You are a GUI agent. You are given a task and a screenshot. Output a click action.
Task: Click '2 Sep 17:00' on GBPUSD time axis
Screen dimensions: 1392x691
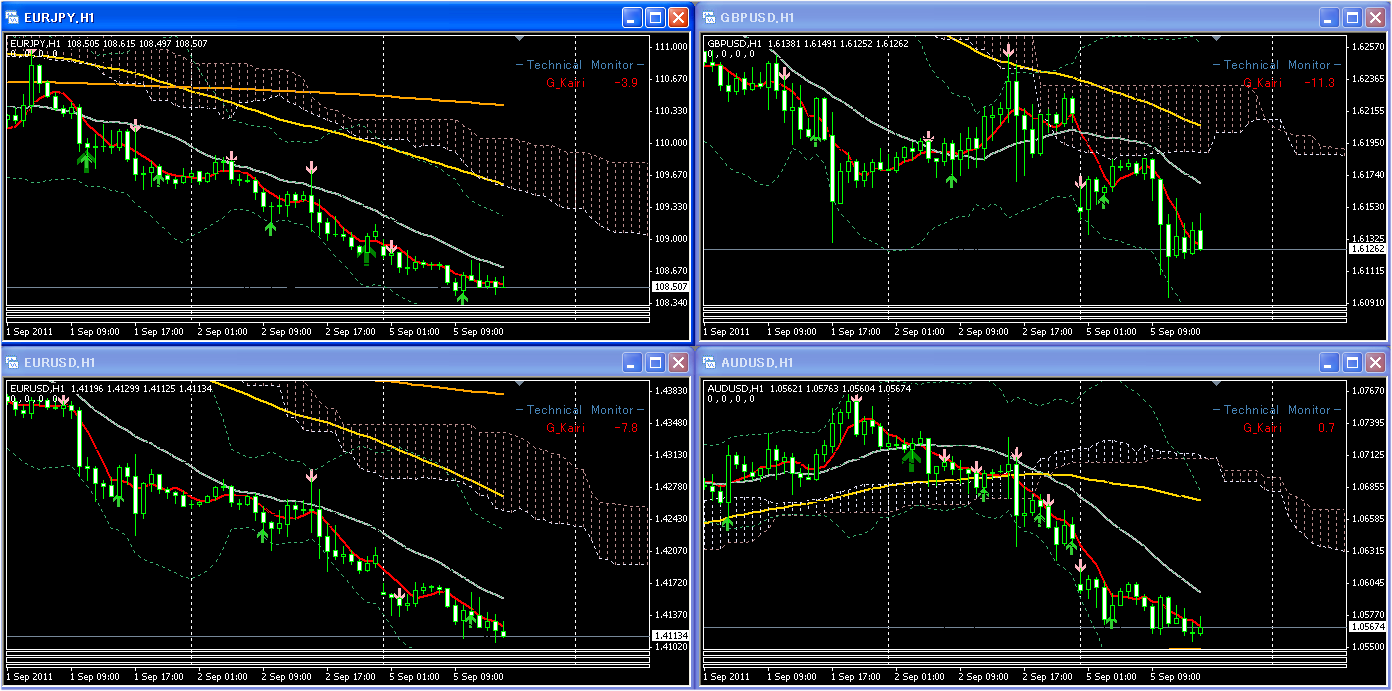(x=1047, y=331)
